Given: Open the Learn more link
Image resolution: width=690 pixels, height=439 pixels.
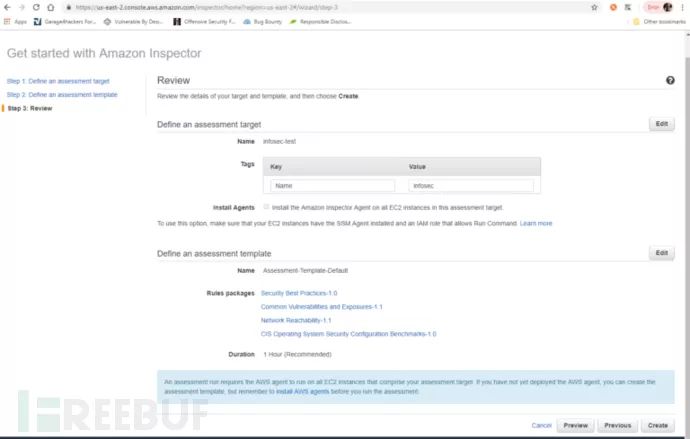Looking at the screenshot, I should pos(536,223).
